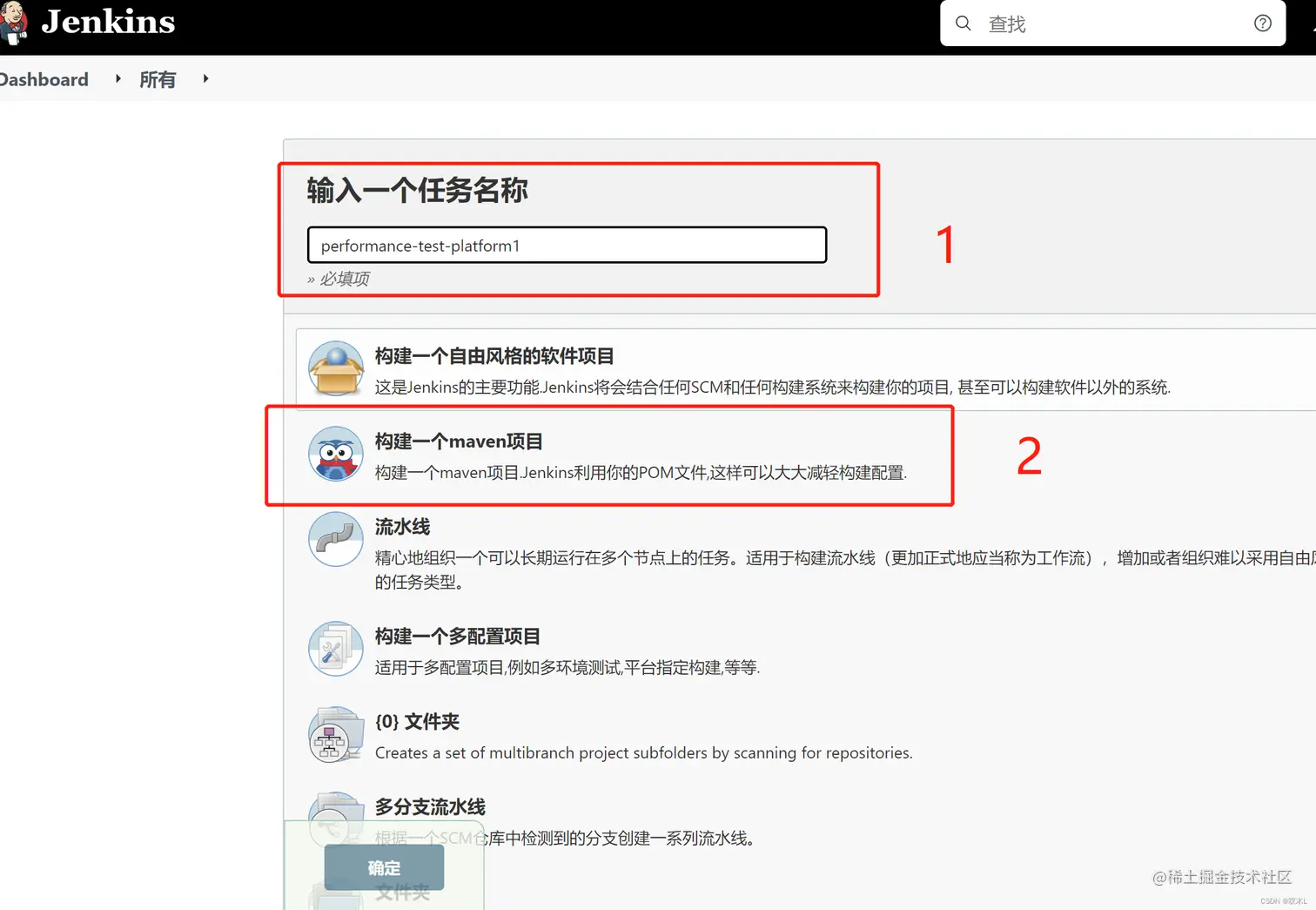Choose 构建一个自由风格的软件项目 title

[x=494, y=356]
